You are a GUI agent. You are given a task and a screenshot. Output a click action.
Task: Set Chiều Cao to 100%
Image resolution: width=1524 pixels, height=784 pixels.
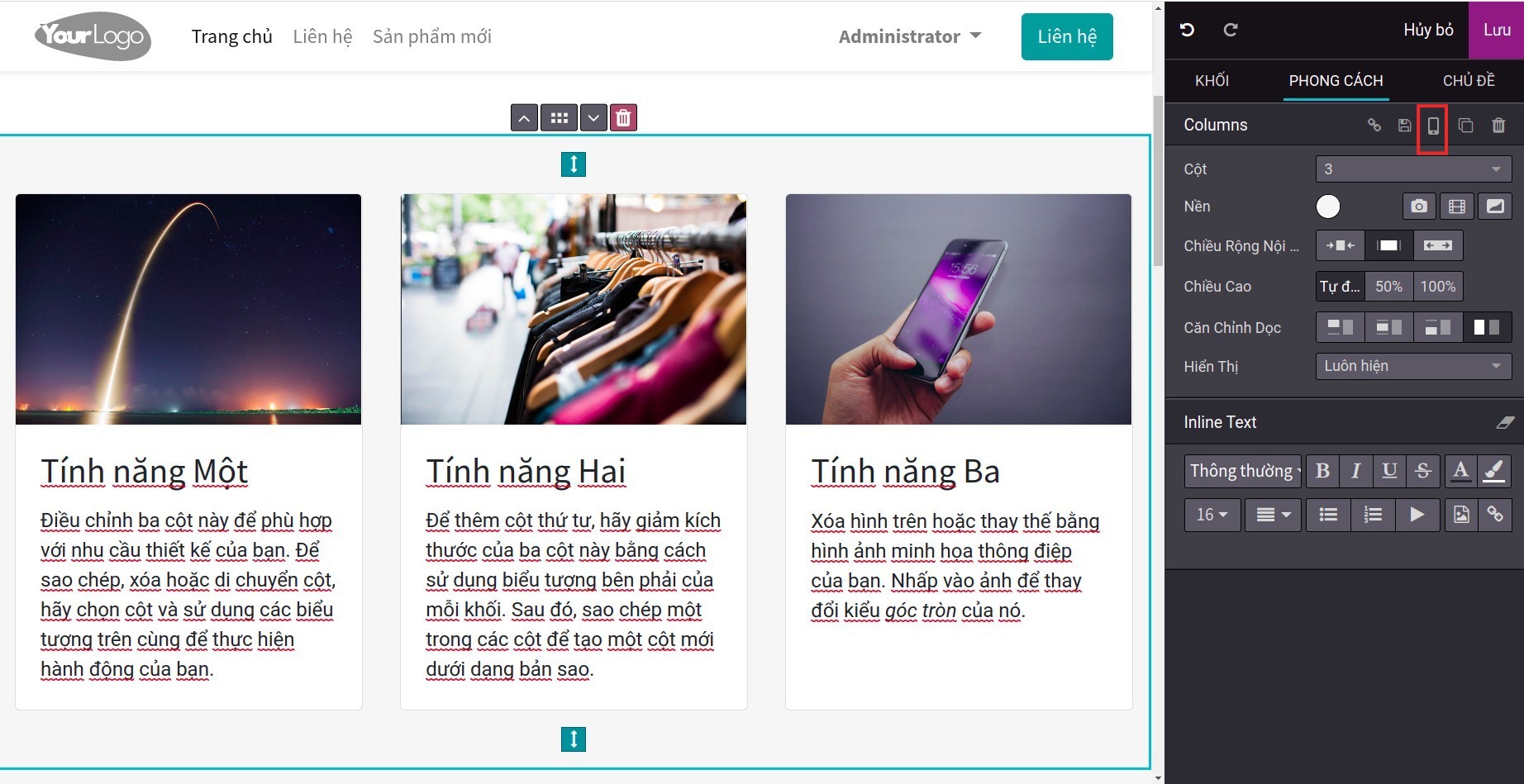(1438, 287)
